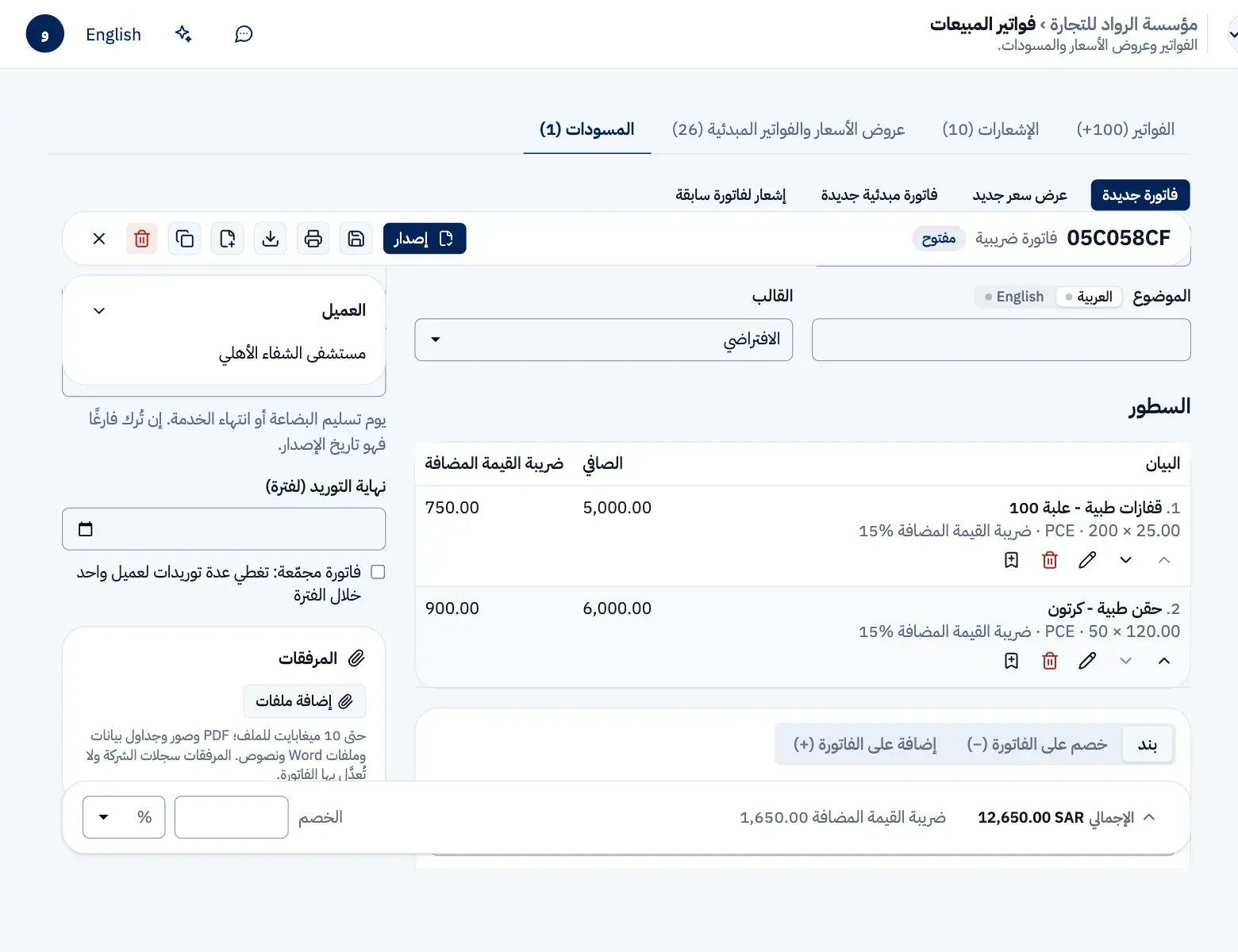Click عرض سعر جديد button
The image size is (1238, 952).
coord(1020,195)
